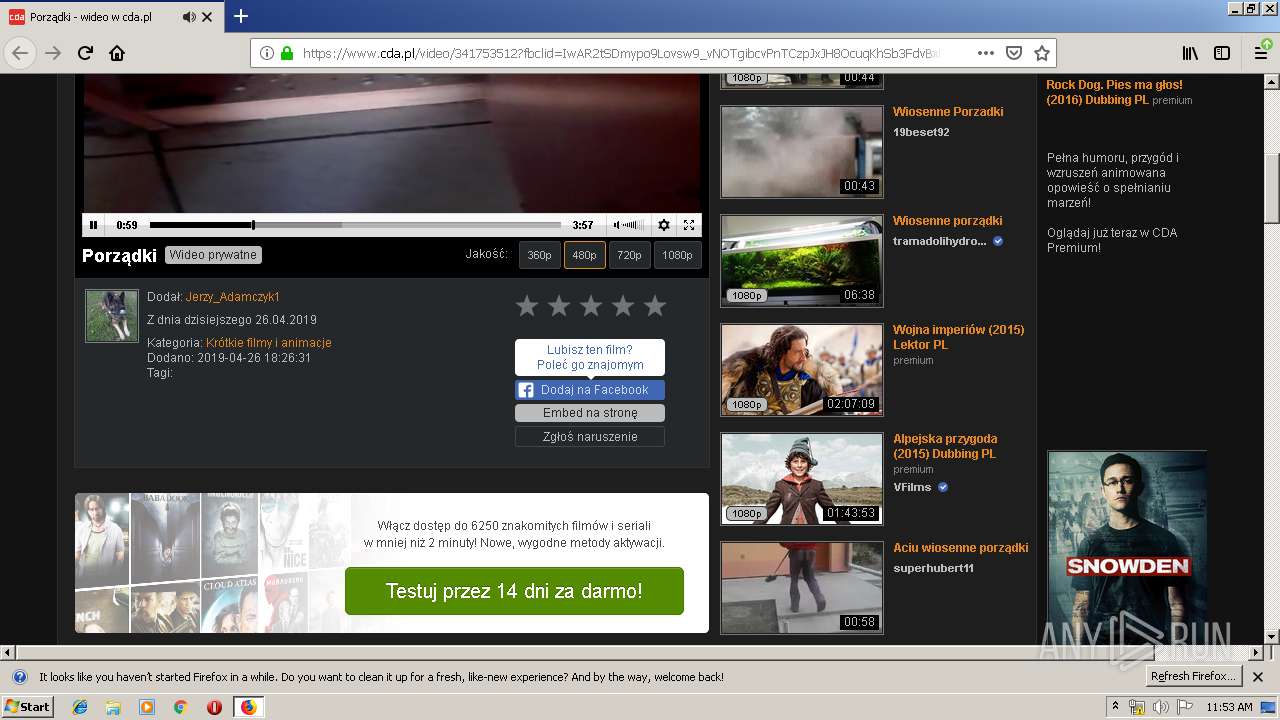The height and width of the screenshot is (720, 1280).
Task: Rate the video two stars
Action: (x=559, y=306)
